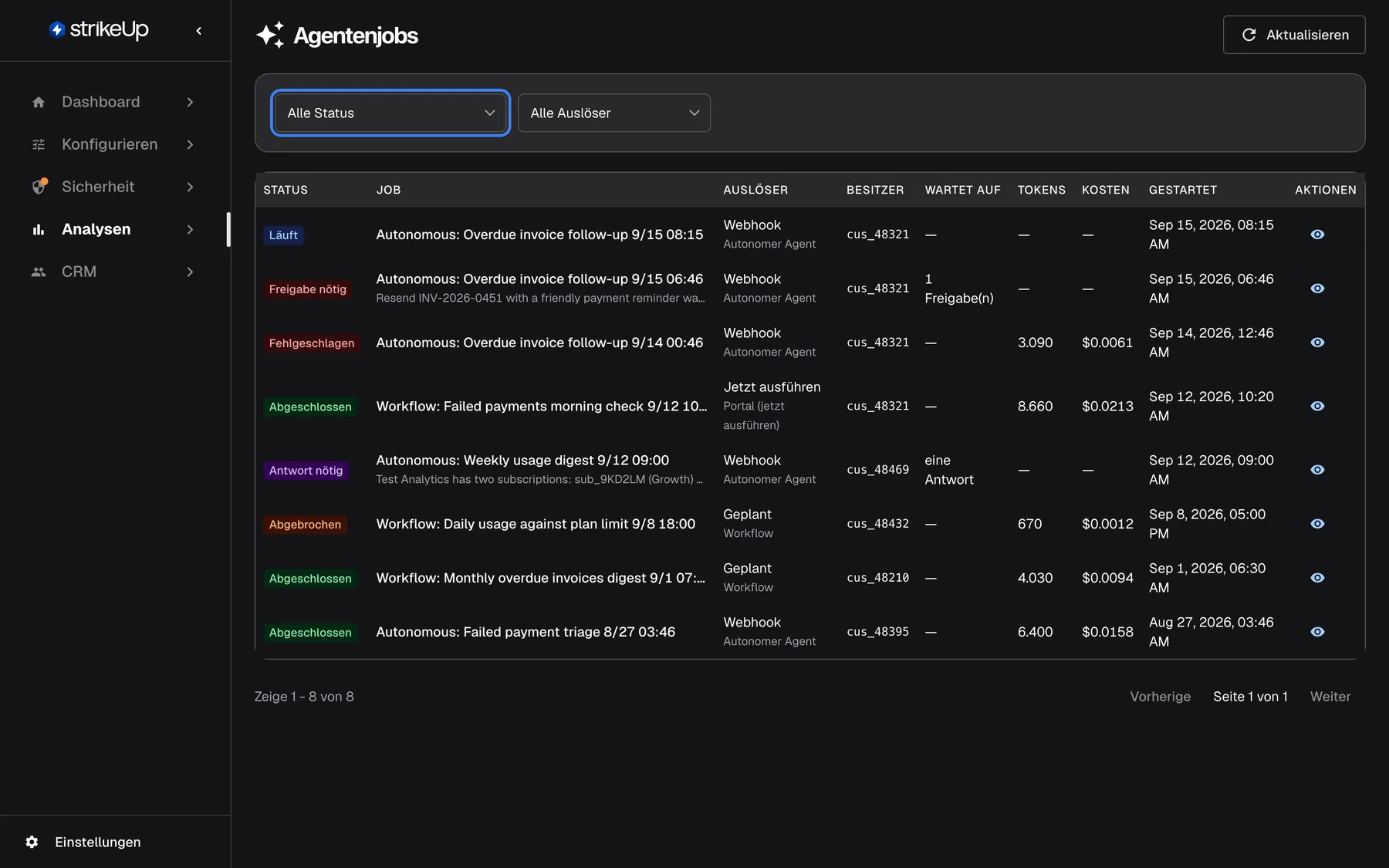Screen dimensions: 1389x868
Task: Click owner ID cus_48469
Action: [x=877, y=470]
